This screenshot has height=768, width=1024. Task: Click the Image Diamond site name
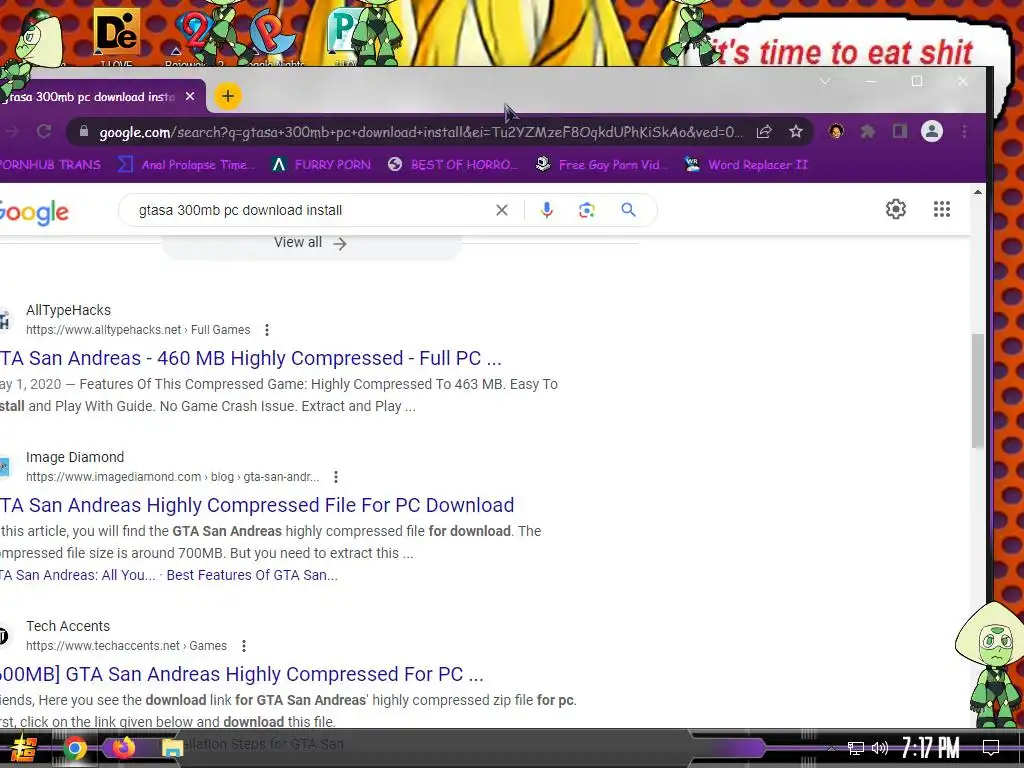(x=75, y=457)
